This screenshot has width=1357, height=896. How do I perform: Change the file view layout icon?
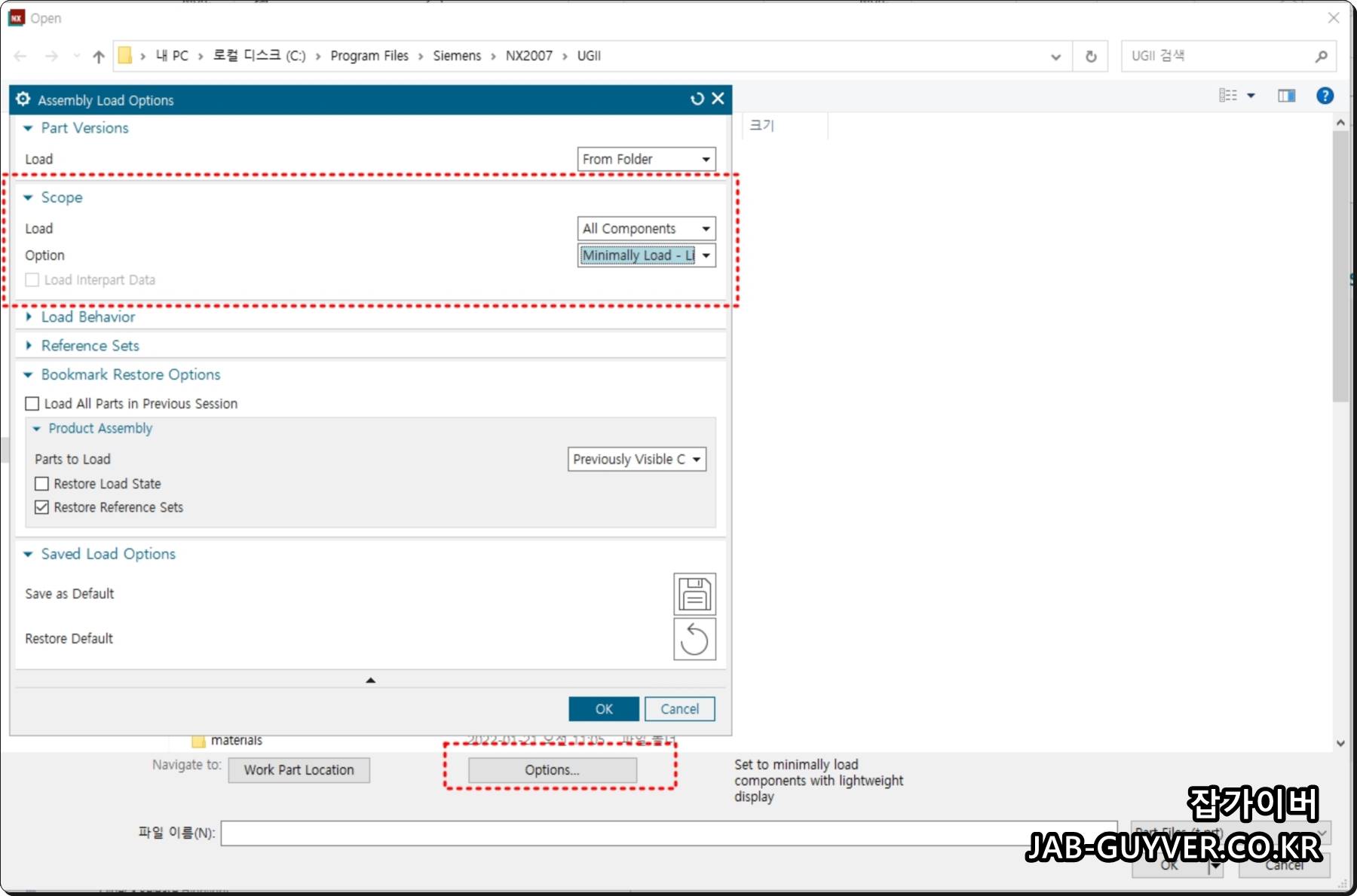pyautogui.click(x=1228, y=96)
